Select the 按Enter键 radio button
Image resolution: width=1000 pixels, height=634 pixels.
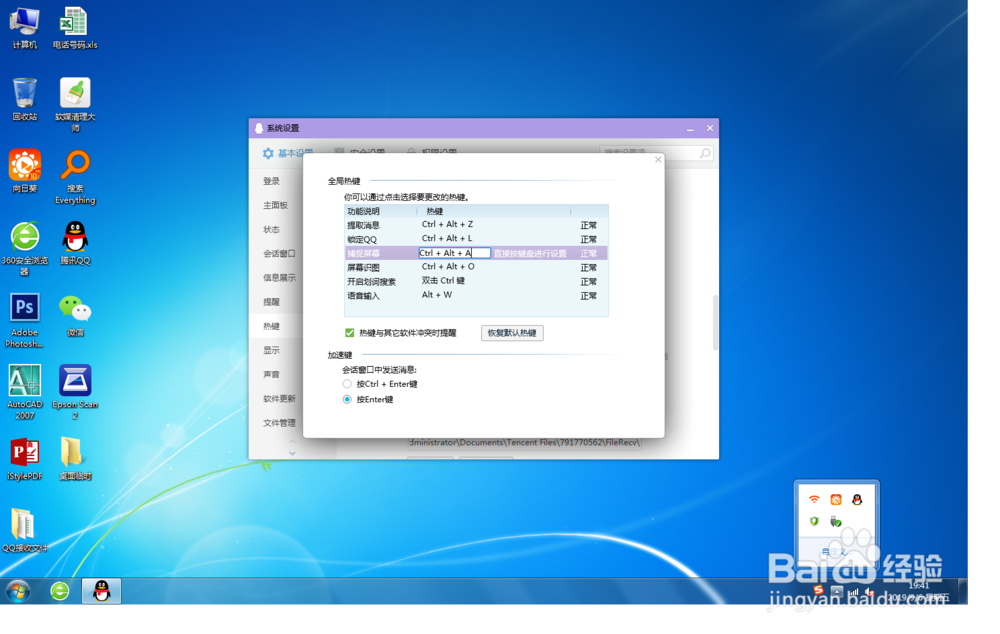pos(347,399)
